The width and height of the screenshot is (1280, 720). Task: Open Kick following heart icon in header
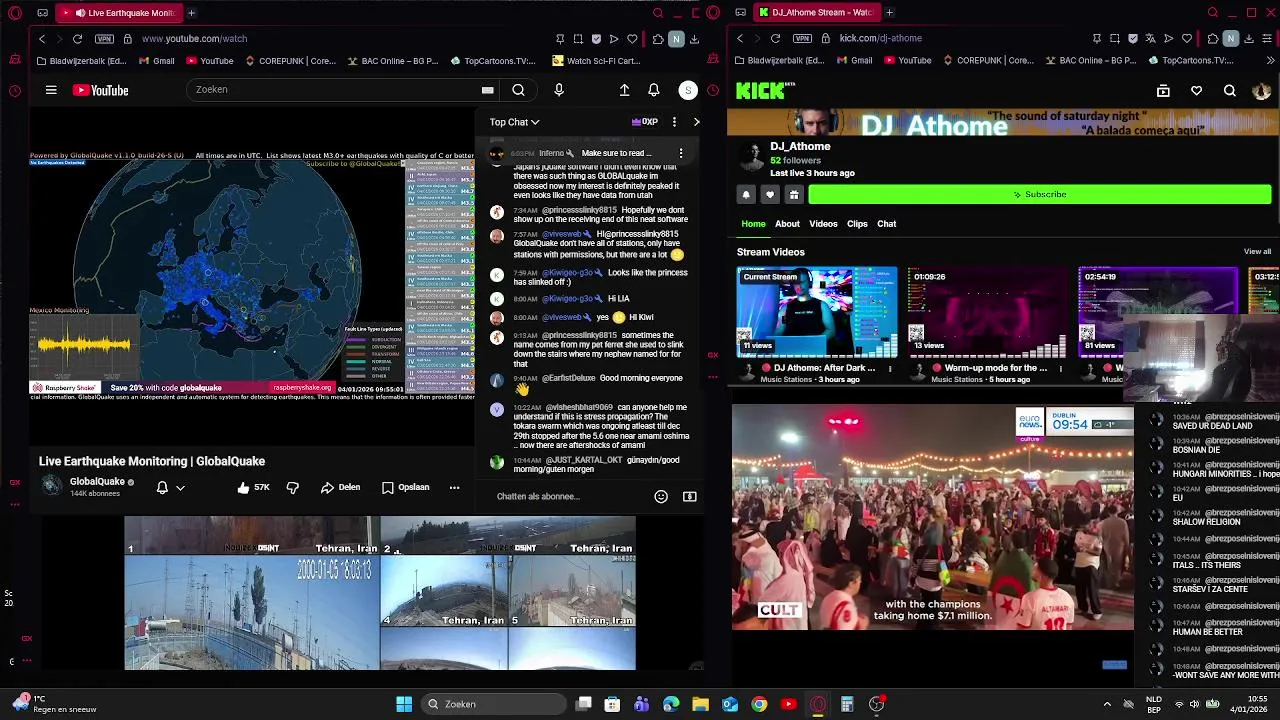(1196, 91)
